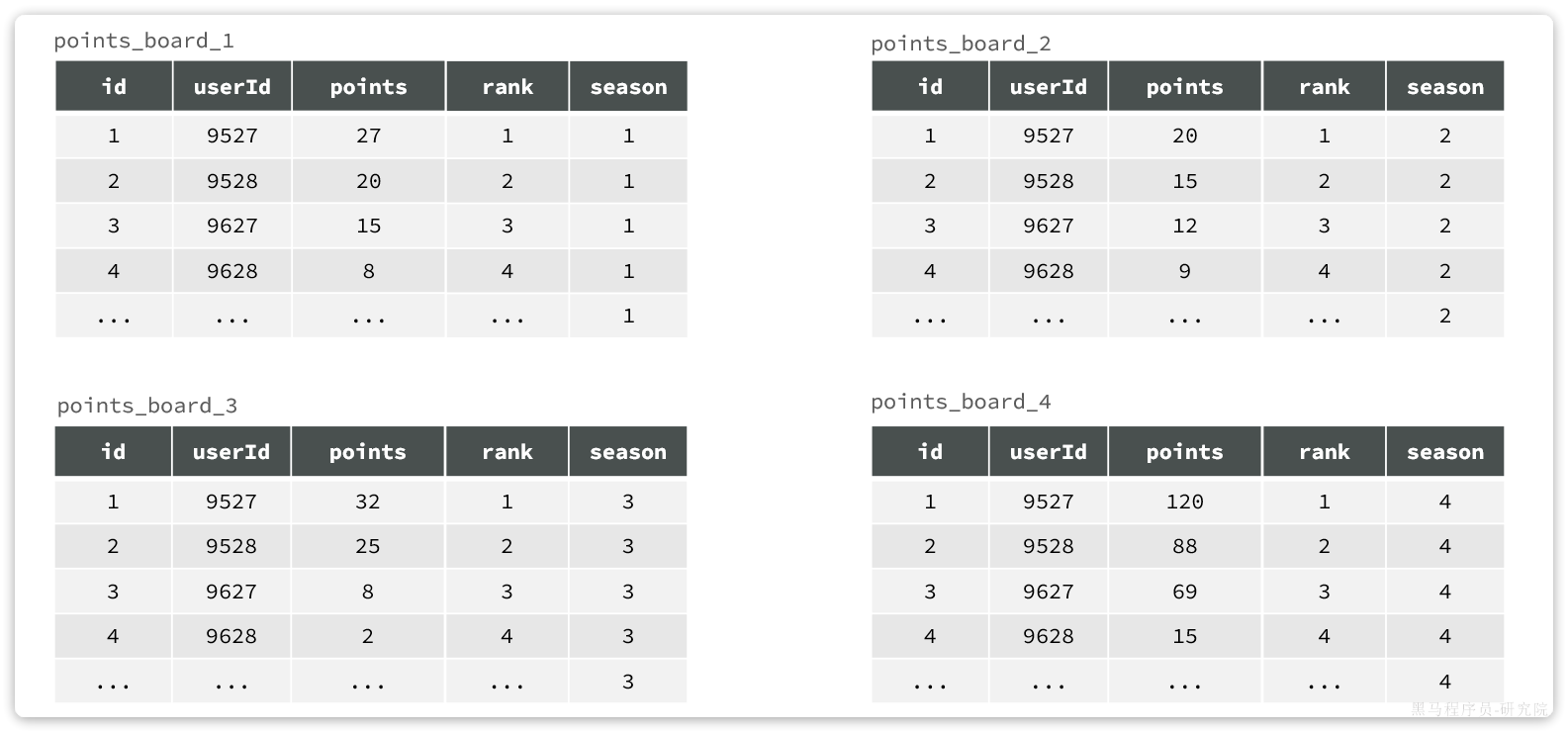Select points value 88 in points_board_4

pos(1185,546)
